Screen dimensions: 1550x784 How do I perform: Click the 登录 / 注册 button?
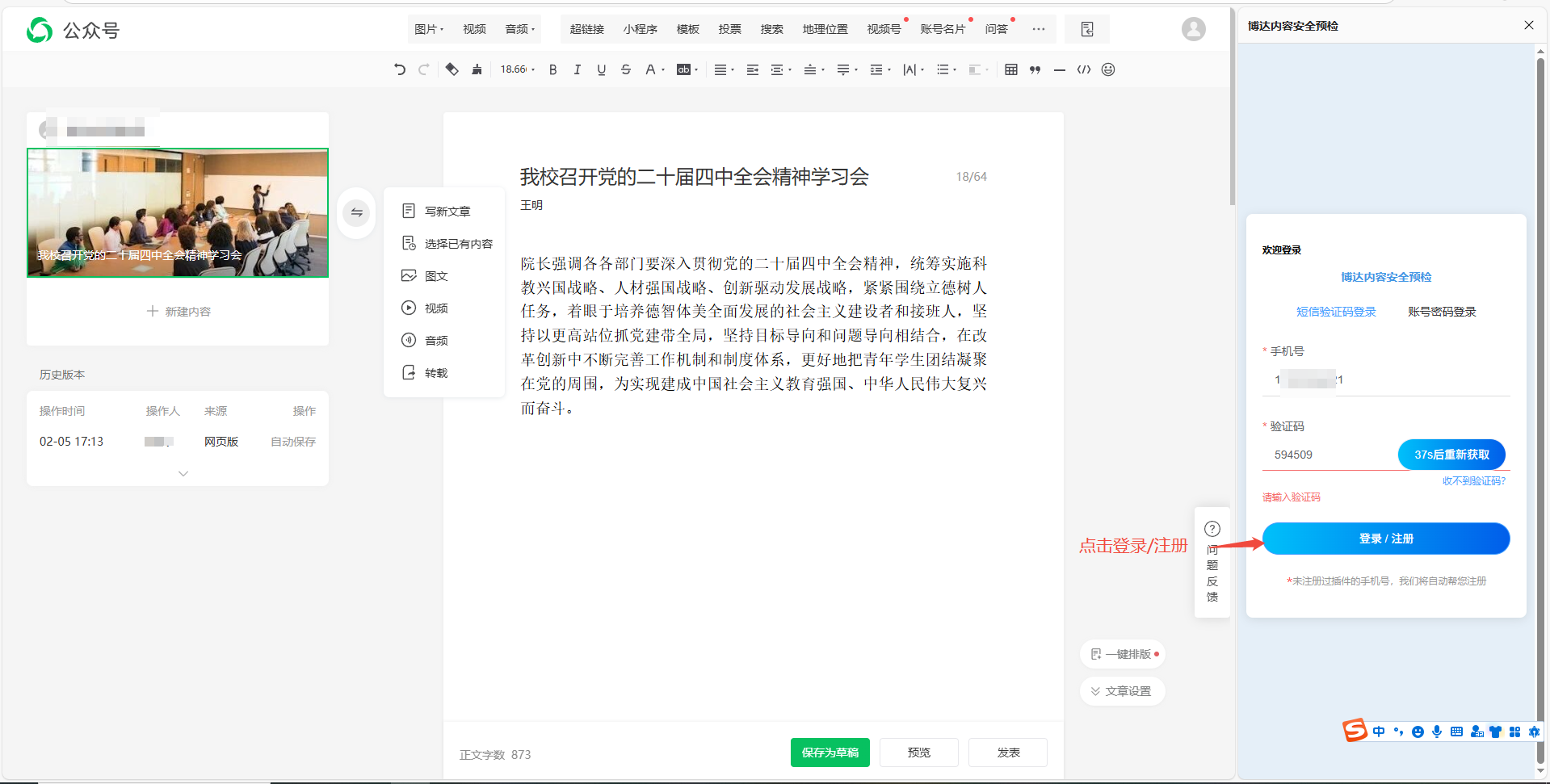click(x=1385, y=539)
